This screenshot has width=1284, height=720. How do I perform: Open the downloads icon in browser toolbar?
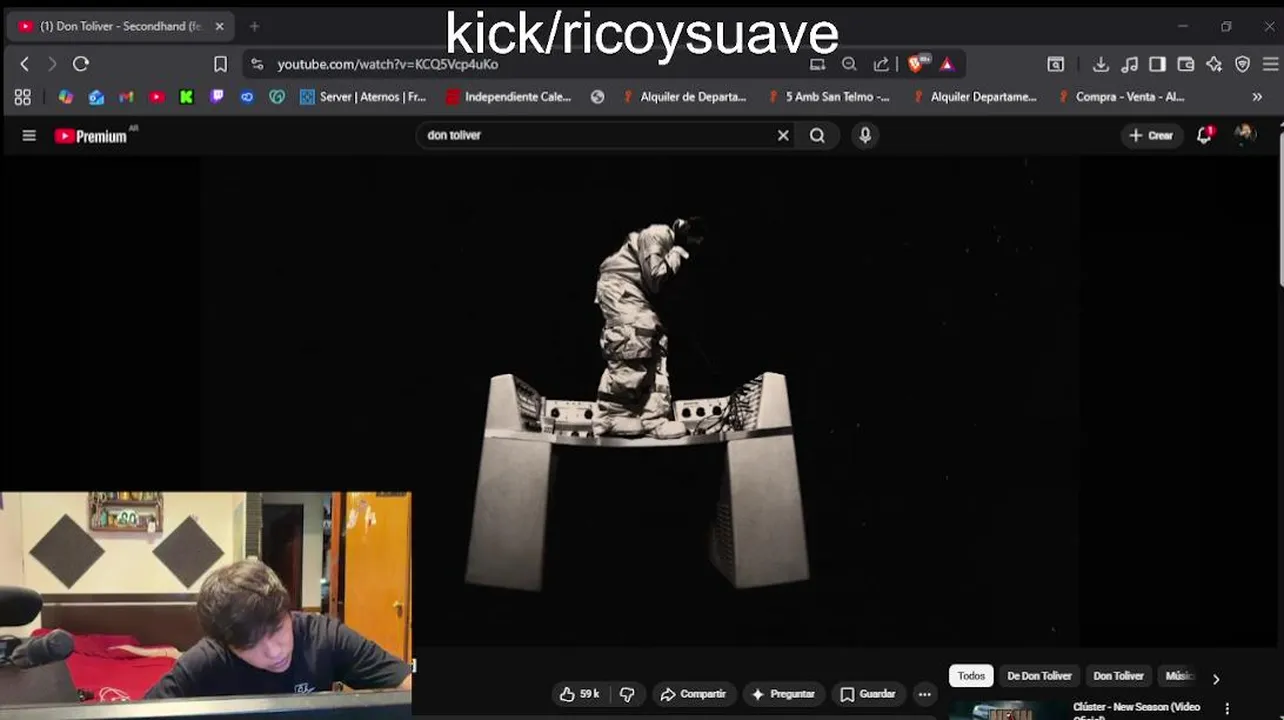[x=1100, y=64]
